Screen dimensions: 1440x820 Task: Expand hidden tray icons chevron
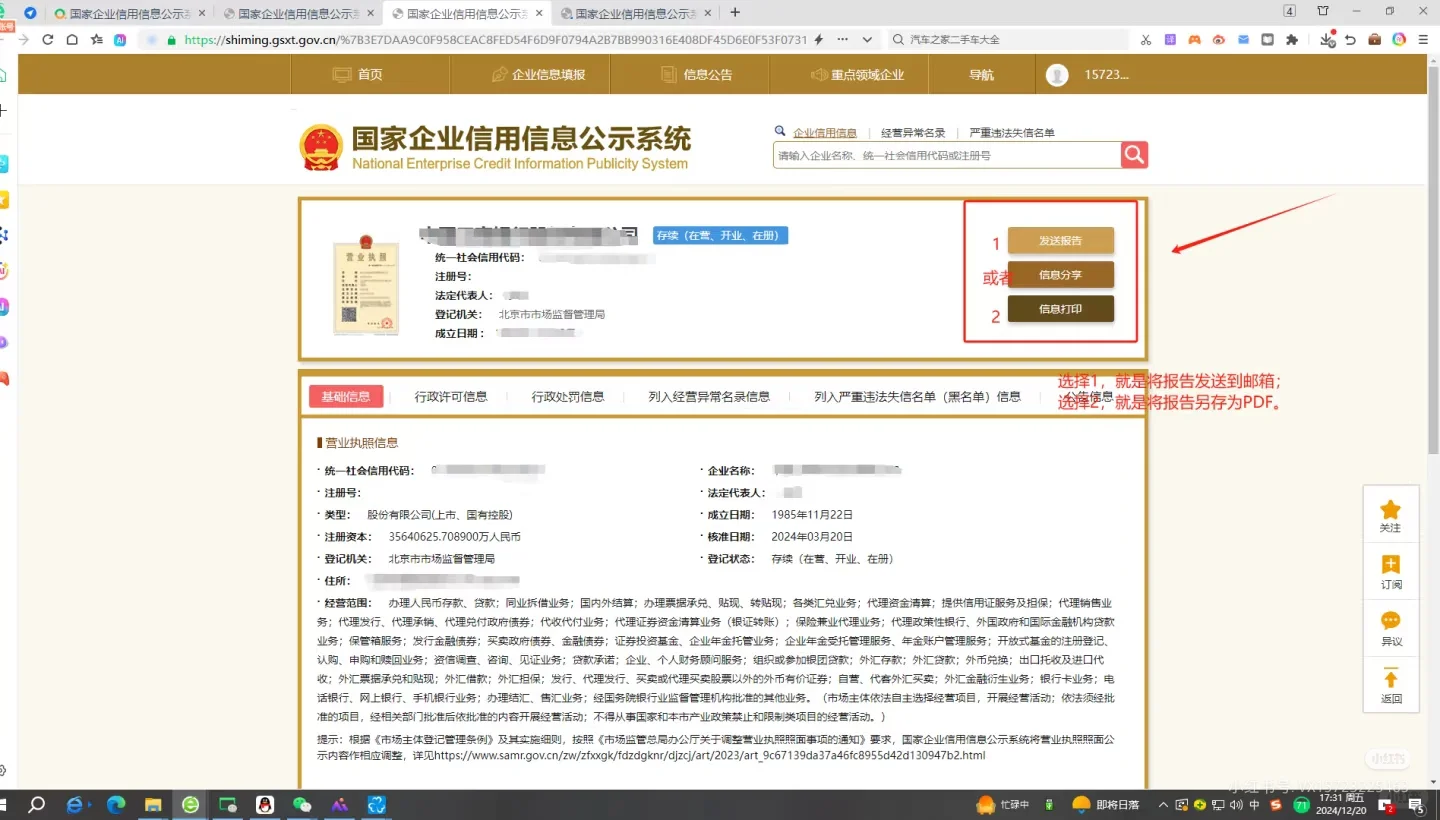coord(1163,804)
